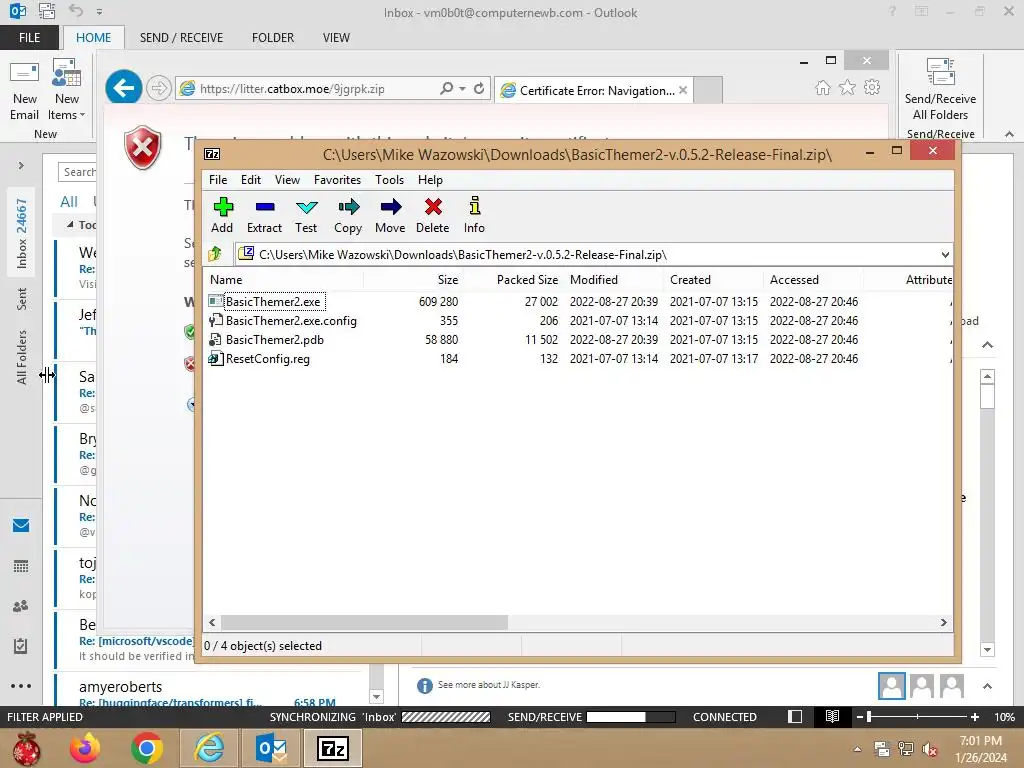This screenshot has width=1024, height=768.
Task: Click the Internet Explorer back button
Action: tap(124, 88)
